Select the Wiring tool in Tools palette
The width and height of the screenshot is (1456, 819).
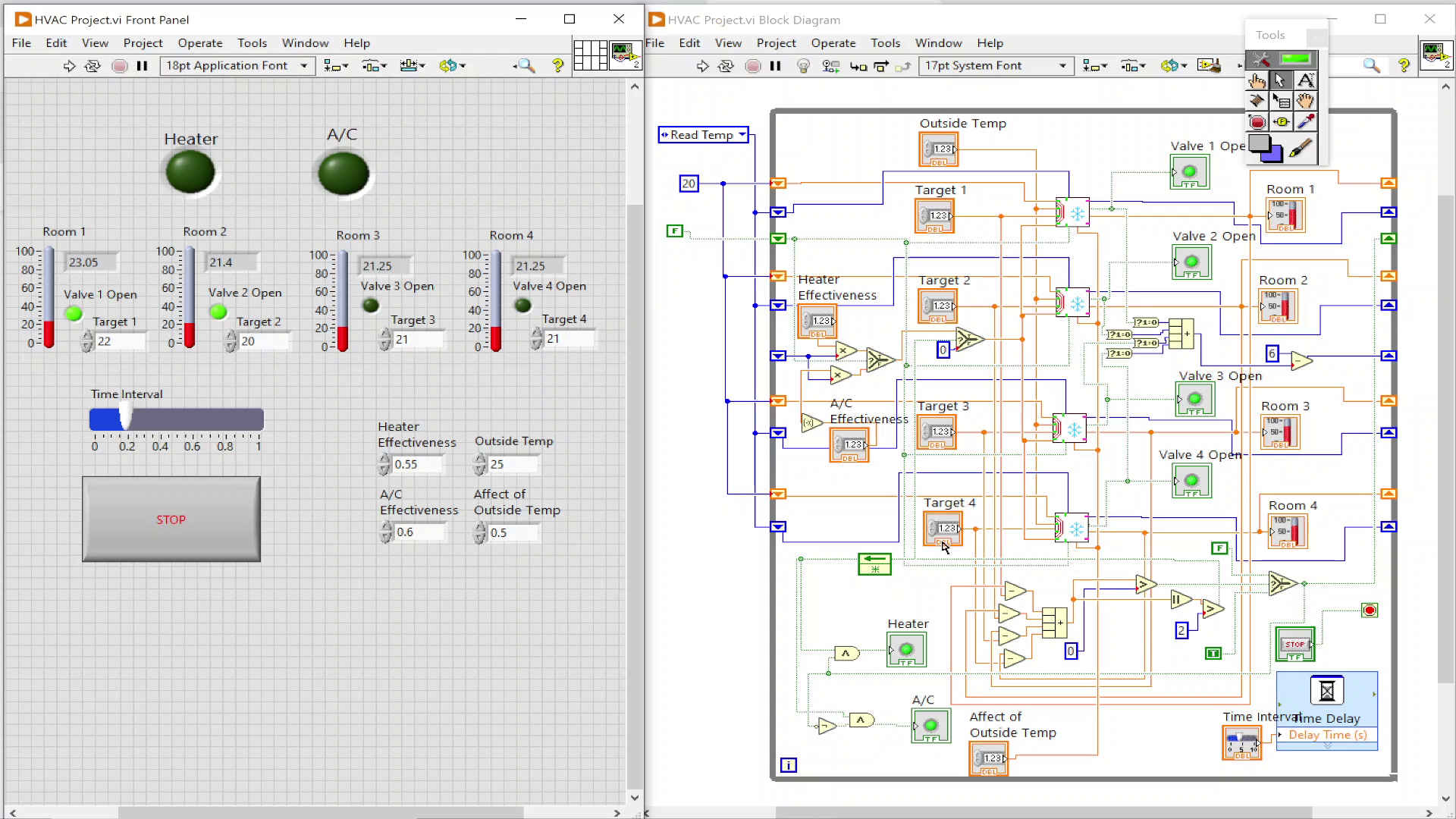pyautogui.click(x=1258, y=100)
